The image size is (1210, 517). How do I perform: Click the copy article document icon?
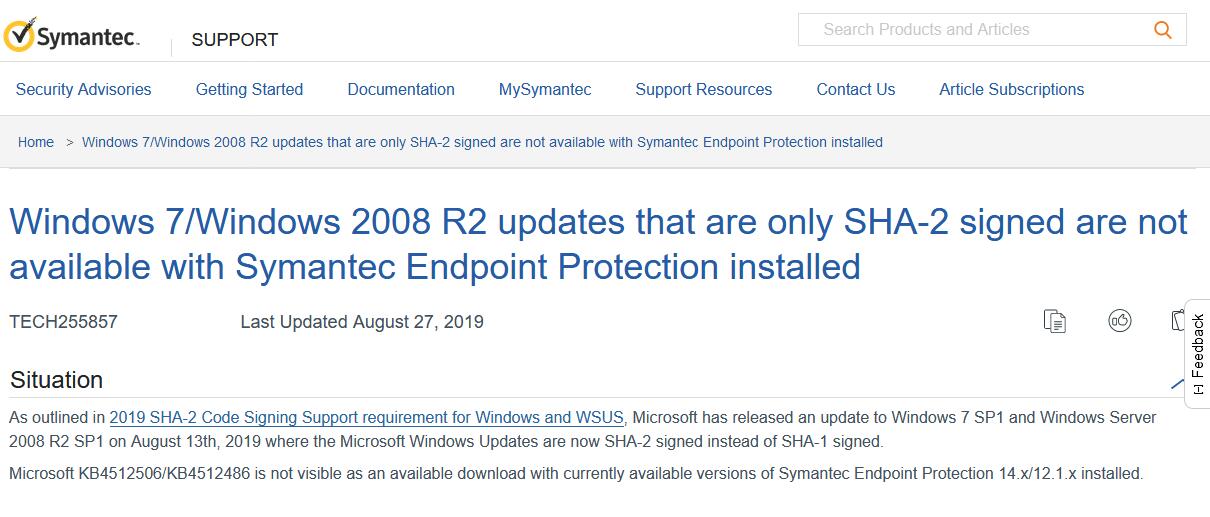[x=1054, y=321]
